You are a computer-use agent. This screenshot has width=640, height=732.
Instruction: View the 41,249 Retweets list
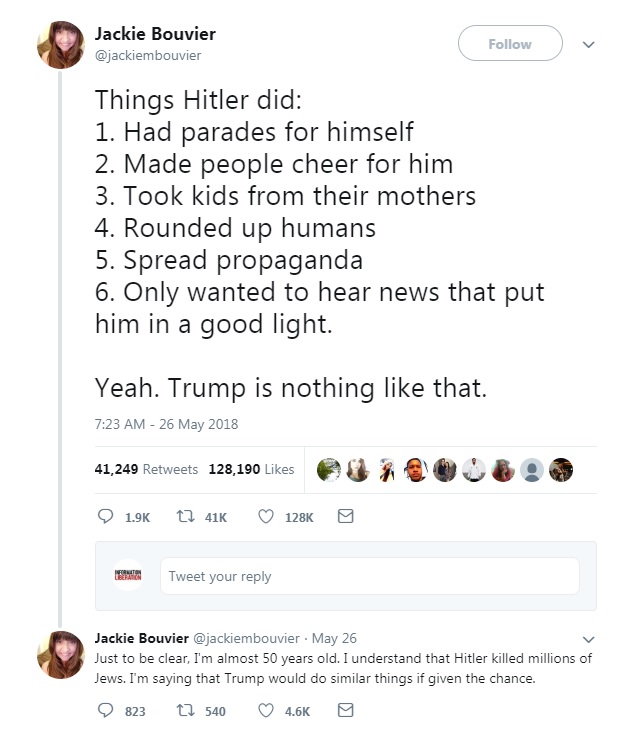click(x=146, y=469)
